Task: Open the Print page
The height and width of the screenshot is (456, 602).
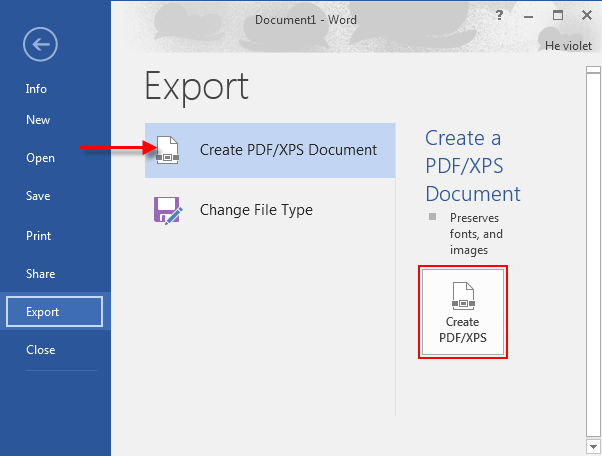Action: click(x=38, y=236)
